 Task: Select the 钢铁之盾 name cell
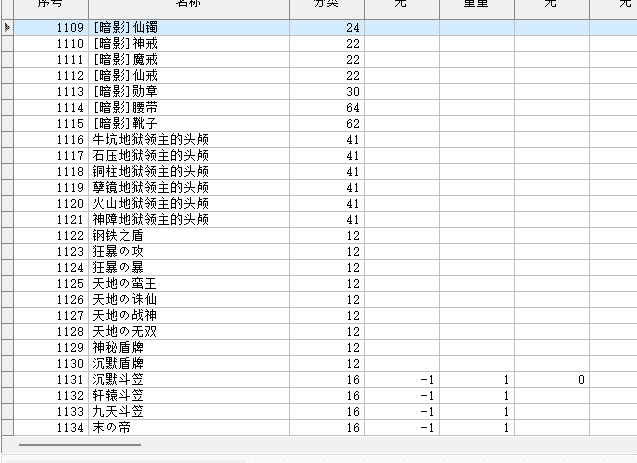tap(189, 236)
